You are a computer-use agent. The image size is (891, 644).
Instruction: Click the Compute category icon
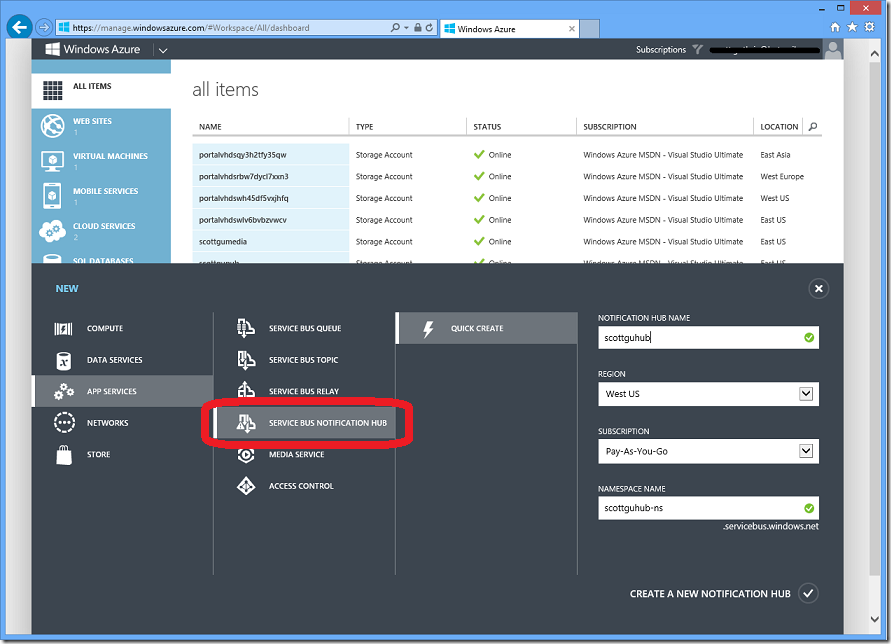[x=63, y=329]
